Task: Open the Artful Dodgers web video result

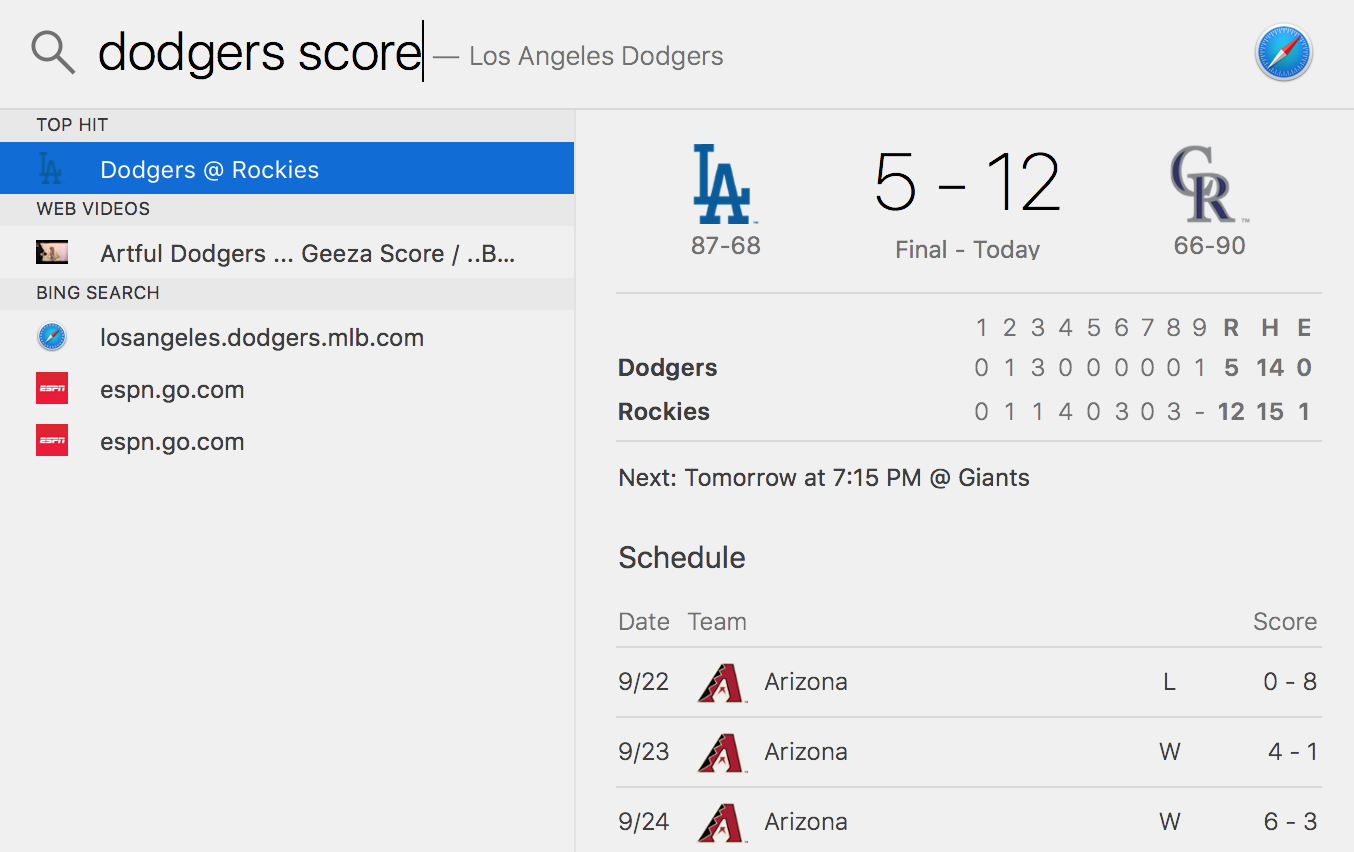Action: tap(287, 253)
